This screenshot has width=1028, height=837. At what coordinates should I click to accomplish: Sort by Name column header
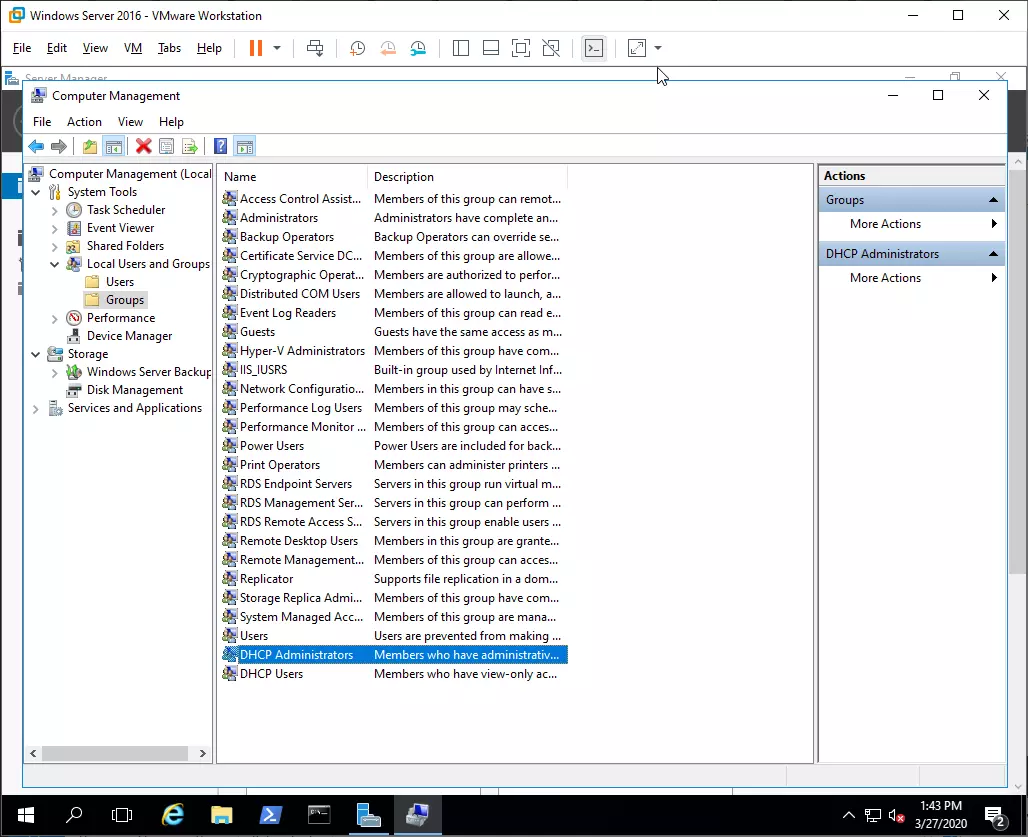click(293, 177)
